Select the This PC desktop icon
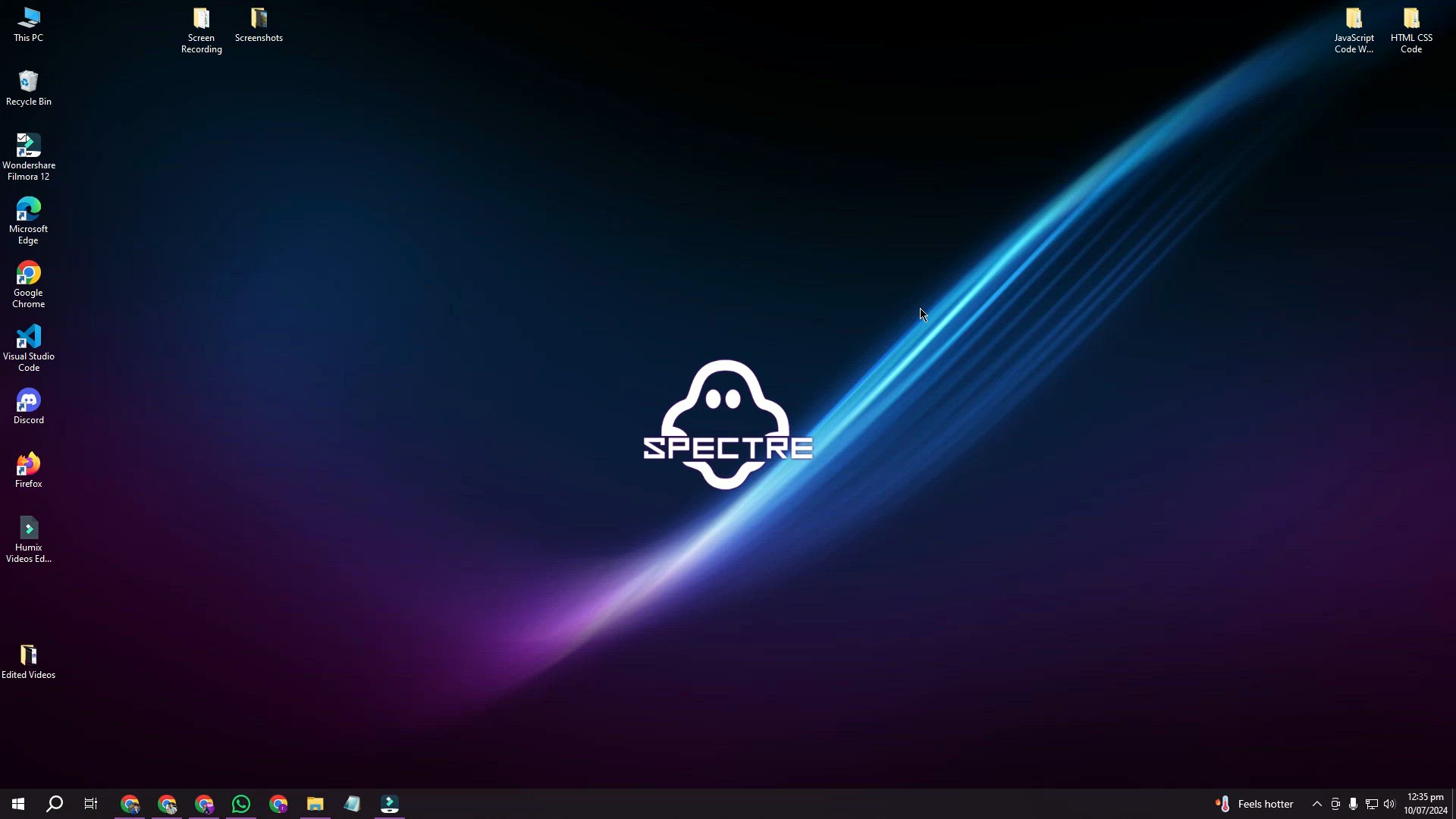 pos(28,25)
